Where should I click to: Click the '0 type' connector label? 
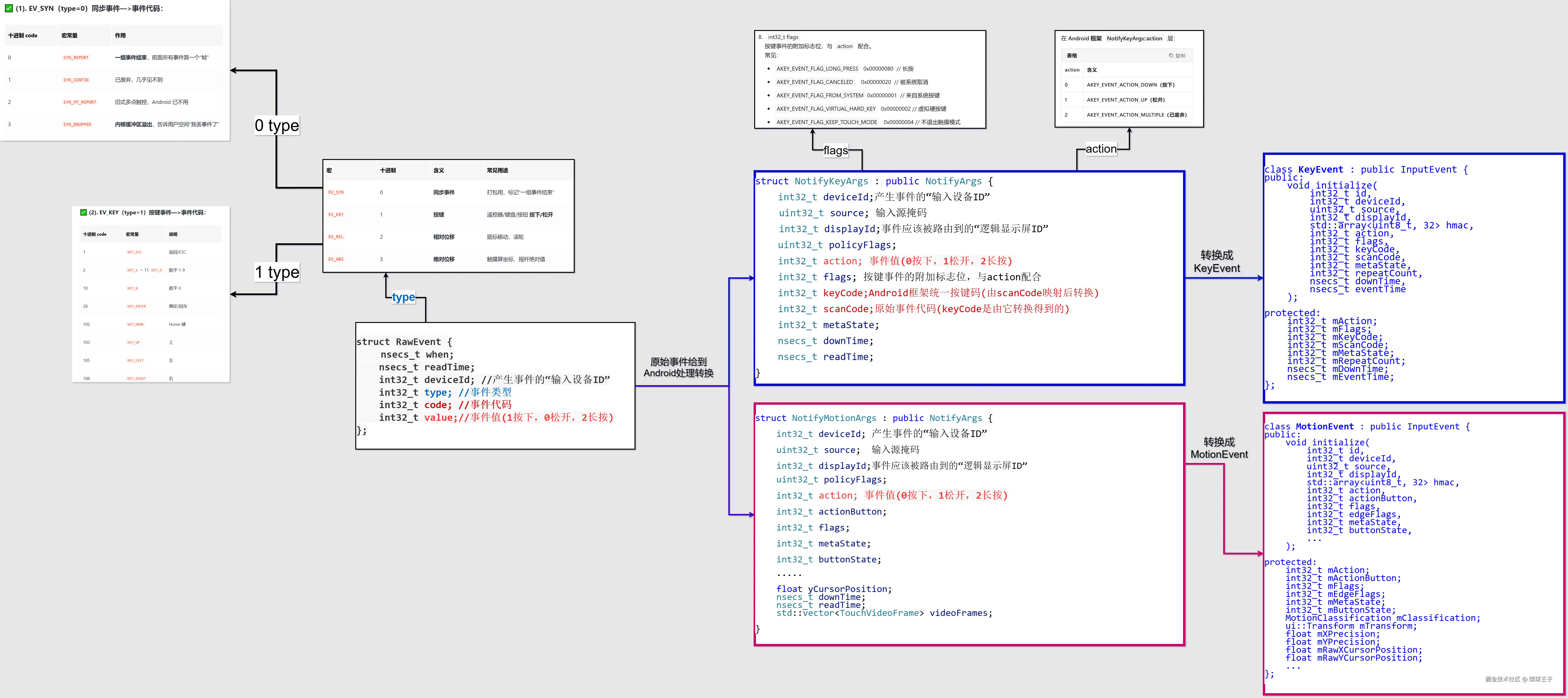coord(277,125)
